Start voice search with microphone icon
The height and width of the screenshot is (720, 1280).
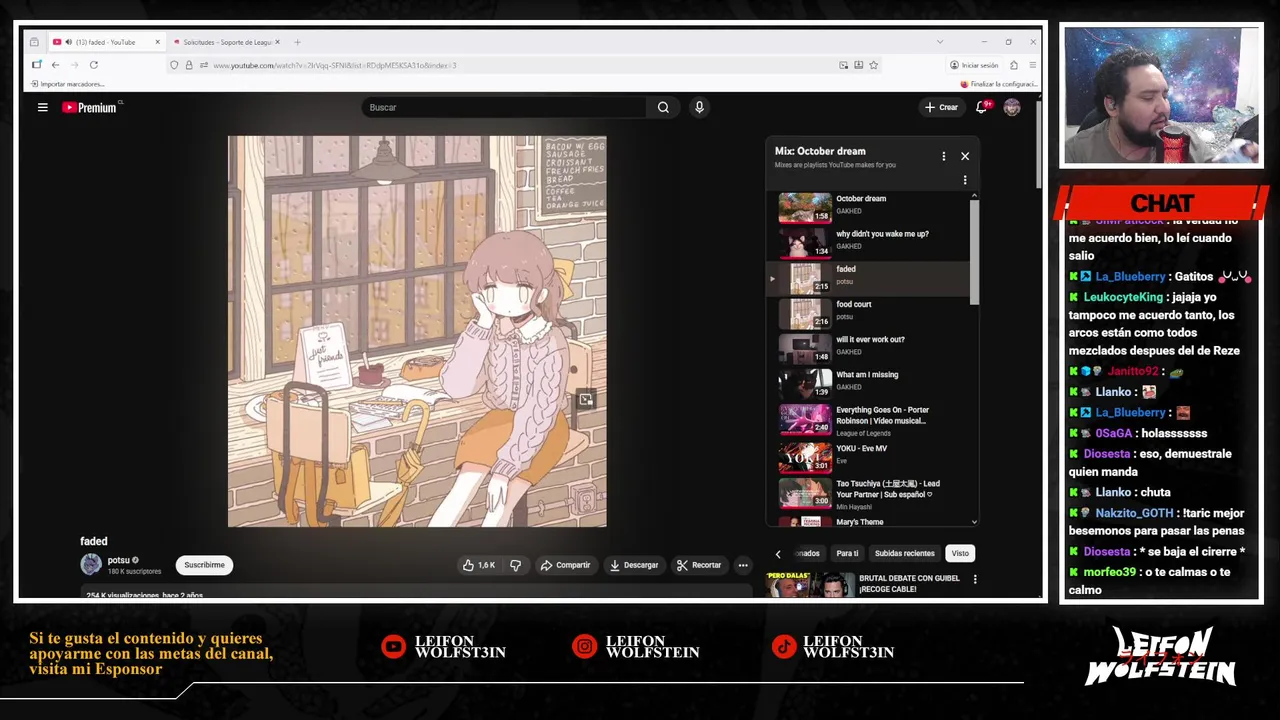pos(699,107)
